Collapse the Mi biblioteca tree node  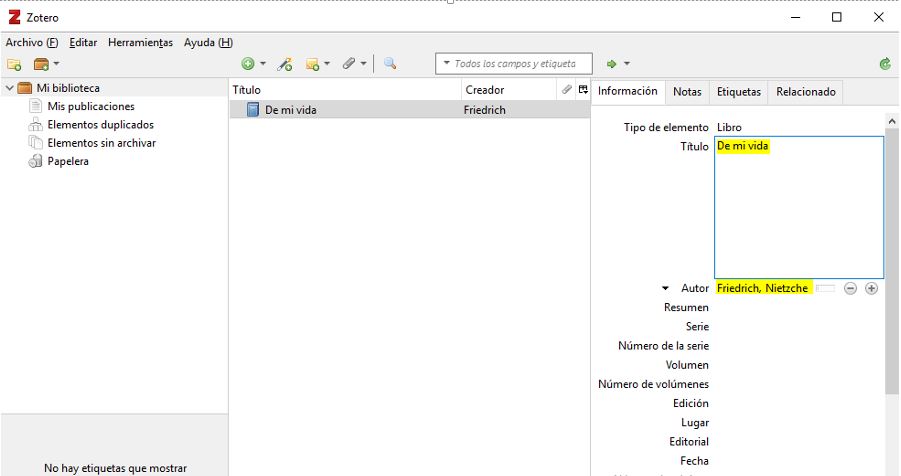pyautogui.click(x=10, y=88)
